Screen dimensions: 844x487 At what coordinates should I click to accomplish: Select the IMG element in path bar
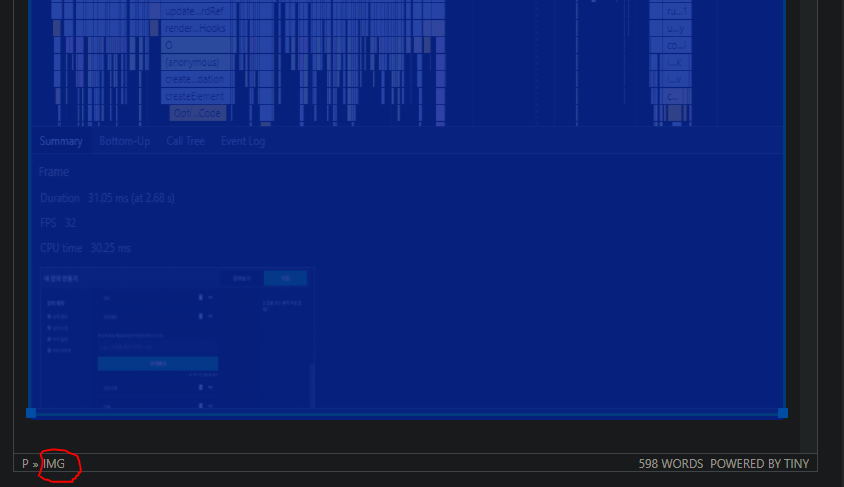pyautogui.click(x=53, y=464)
